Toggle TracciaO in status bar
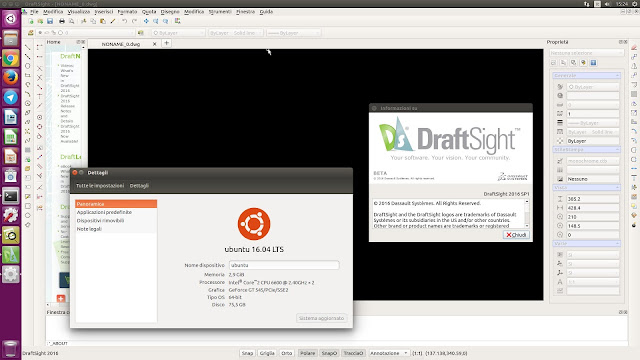Viewport: 640px width, 360px height. pyautogui.click(x=353, y=353)
